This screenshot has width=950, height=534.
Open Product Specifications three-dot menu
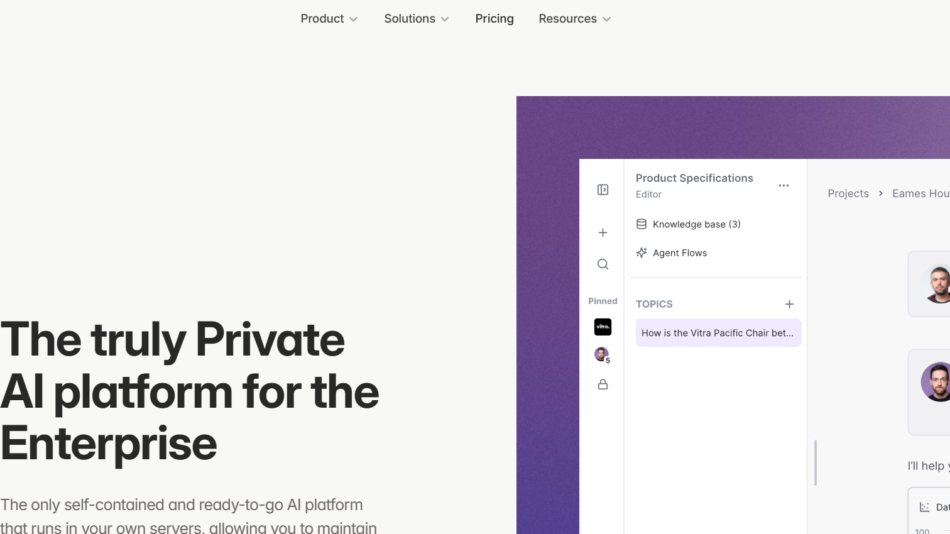(x=784, y=185)
